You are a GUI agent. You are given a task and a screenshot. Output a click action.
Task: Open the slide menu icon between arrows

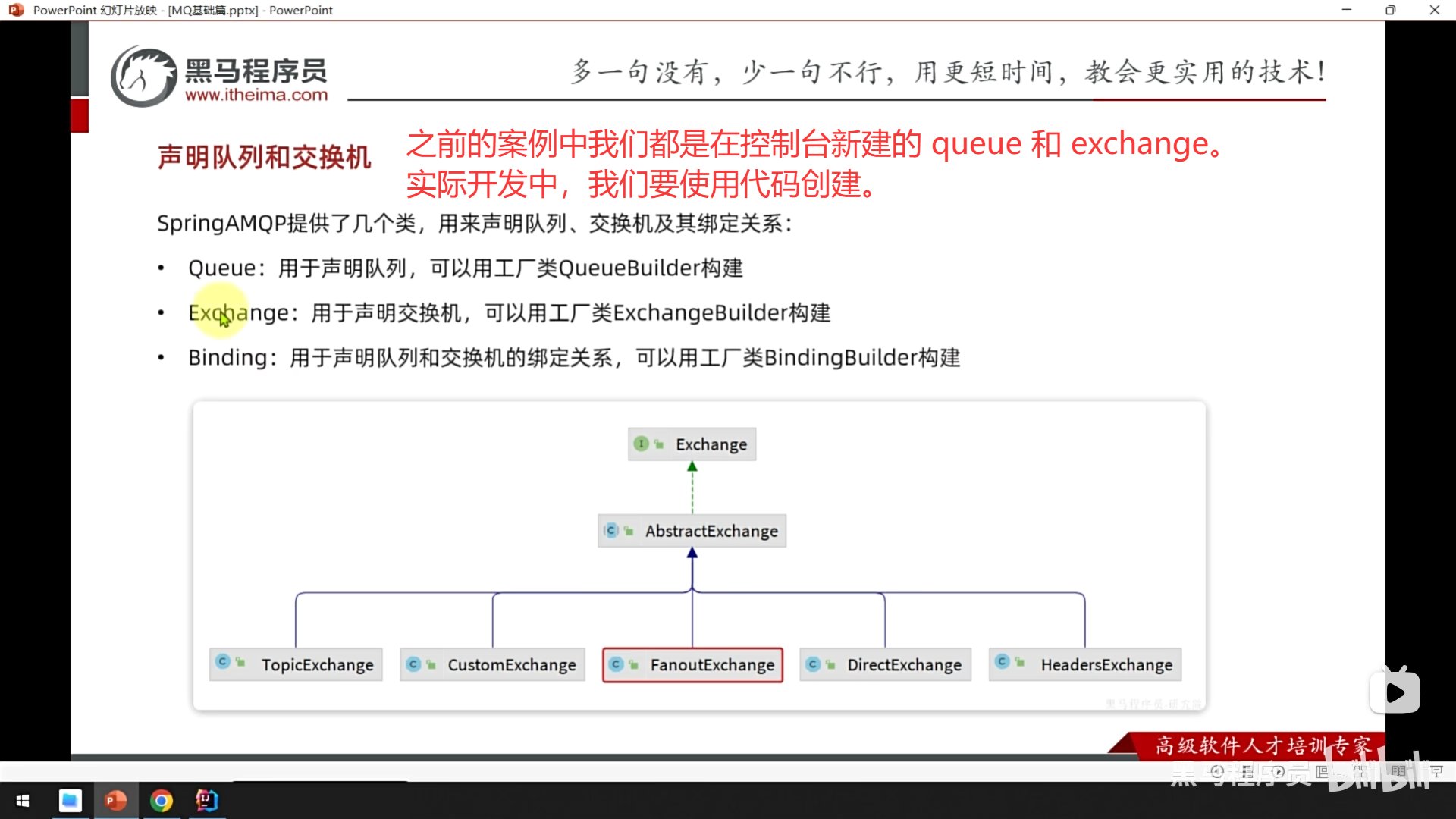(x=1247, y=771)
